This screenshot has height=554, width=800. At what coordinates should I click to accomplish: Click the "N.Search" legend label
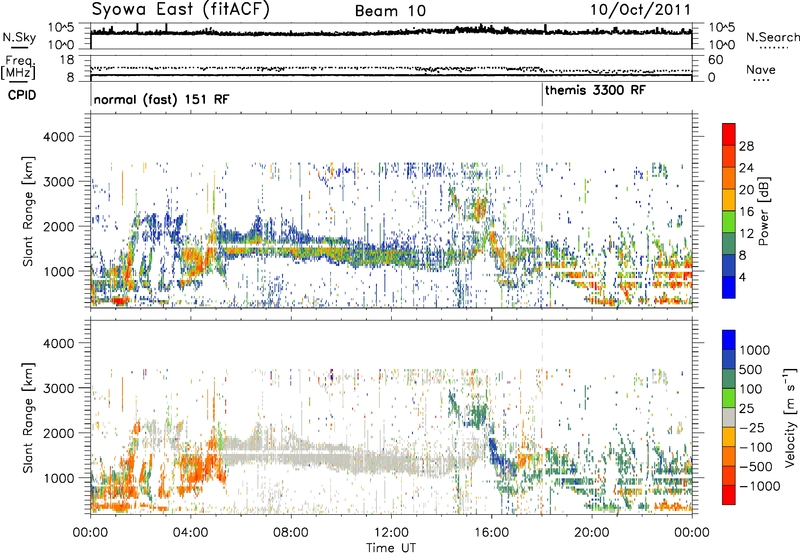click(772, 37)
